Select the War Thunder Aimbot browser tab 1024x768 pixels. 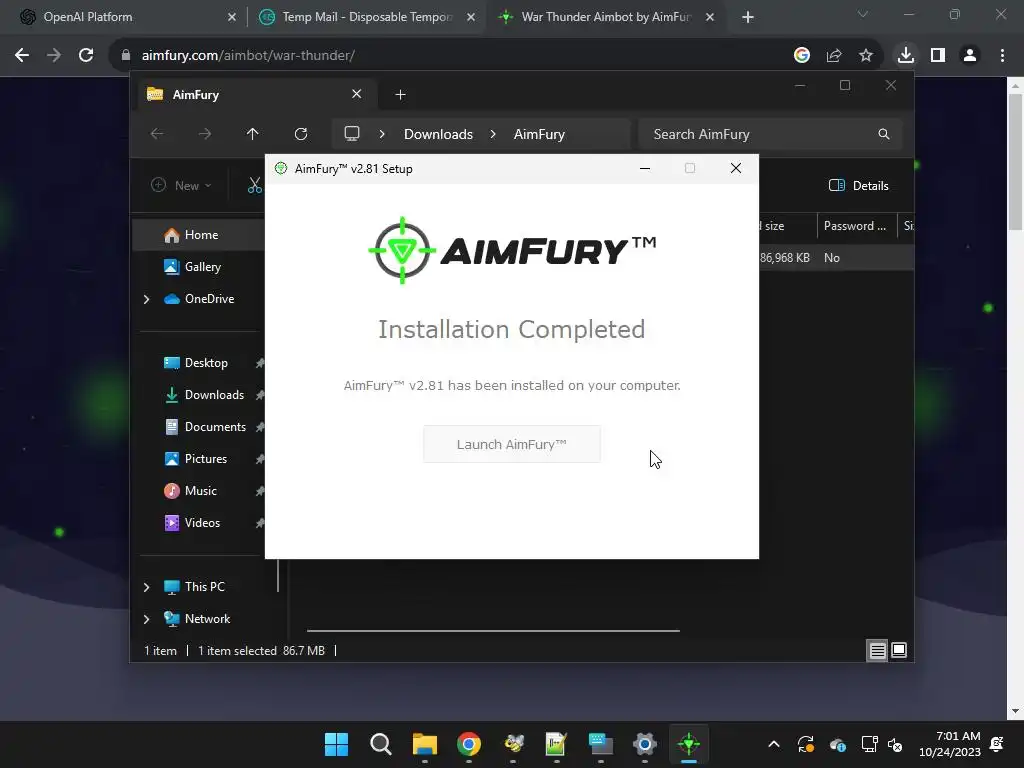coord(606,17)
